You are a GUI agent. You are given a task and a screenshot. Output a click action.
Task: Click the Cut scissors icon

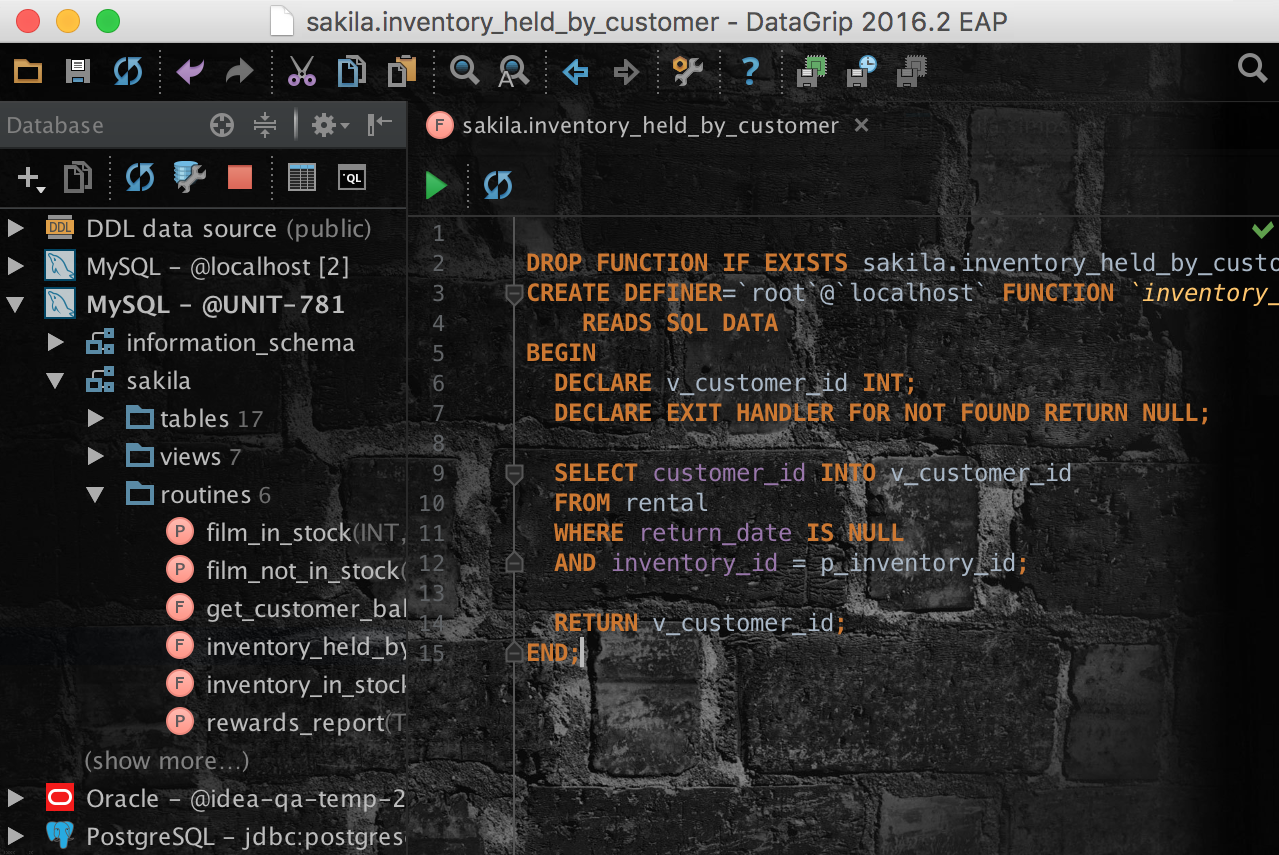[x=301, y=71]
